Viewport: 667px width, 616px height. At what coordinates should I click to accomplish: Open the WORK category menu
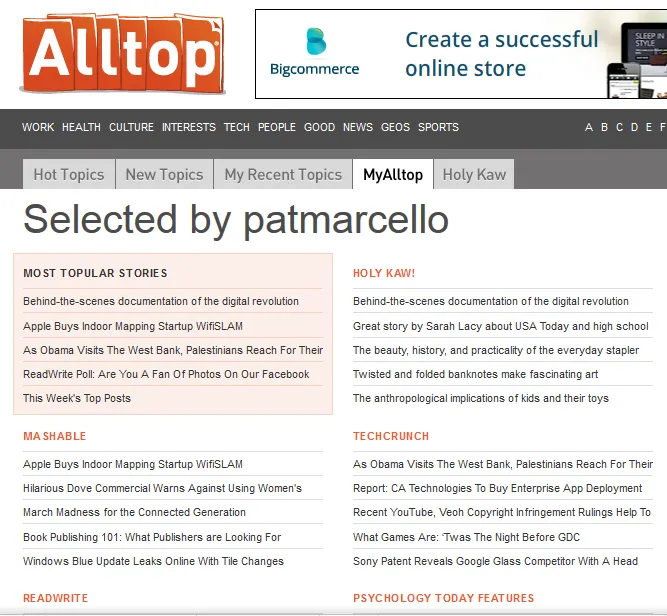(38, 127)
